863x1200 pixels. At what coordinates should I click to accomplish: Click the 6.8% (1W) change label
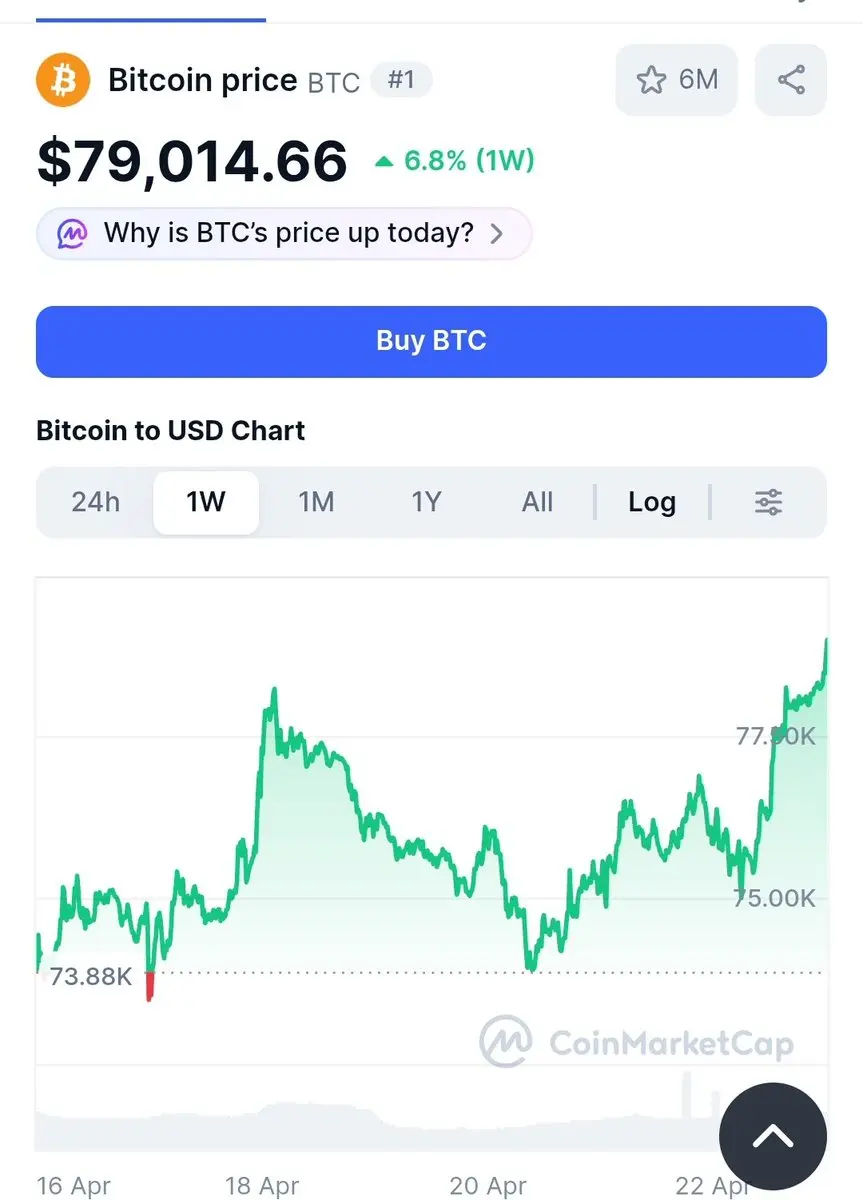(468, 160)
